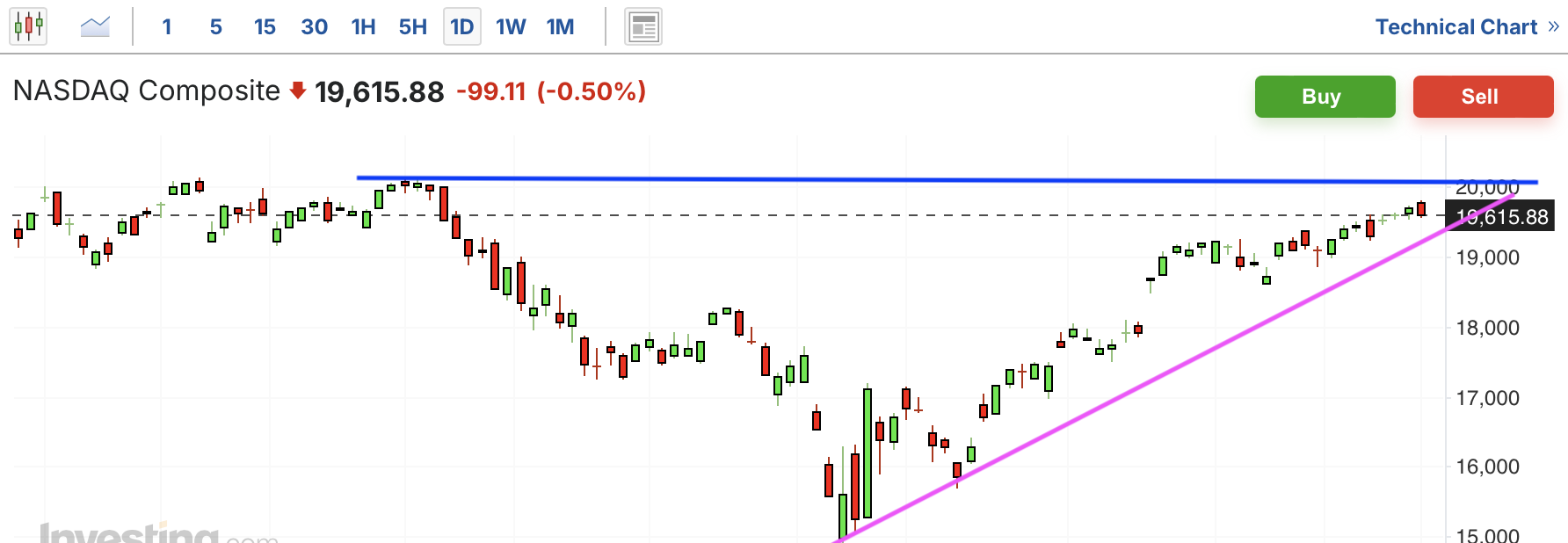
Task: Switch to 5H interval
Action: pyautogui.click(x=412, y=26)
